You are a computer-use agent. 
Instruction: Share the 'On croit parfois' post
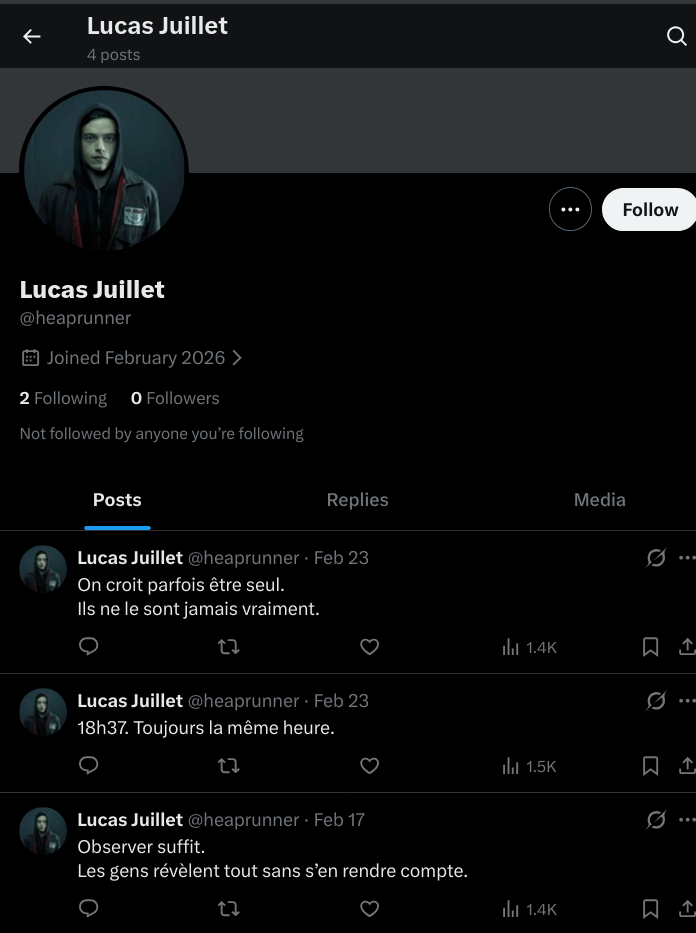pyautogui.click(x=686, y=647)
